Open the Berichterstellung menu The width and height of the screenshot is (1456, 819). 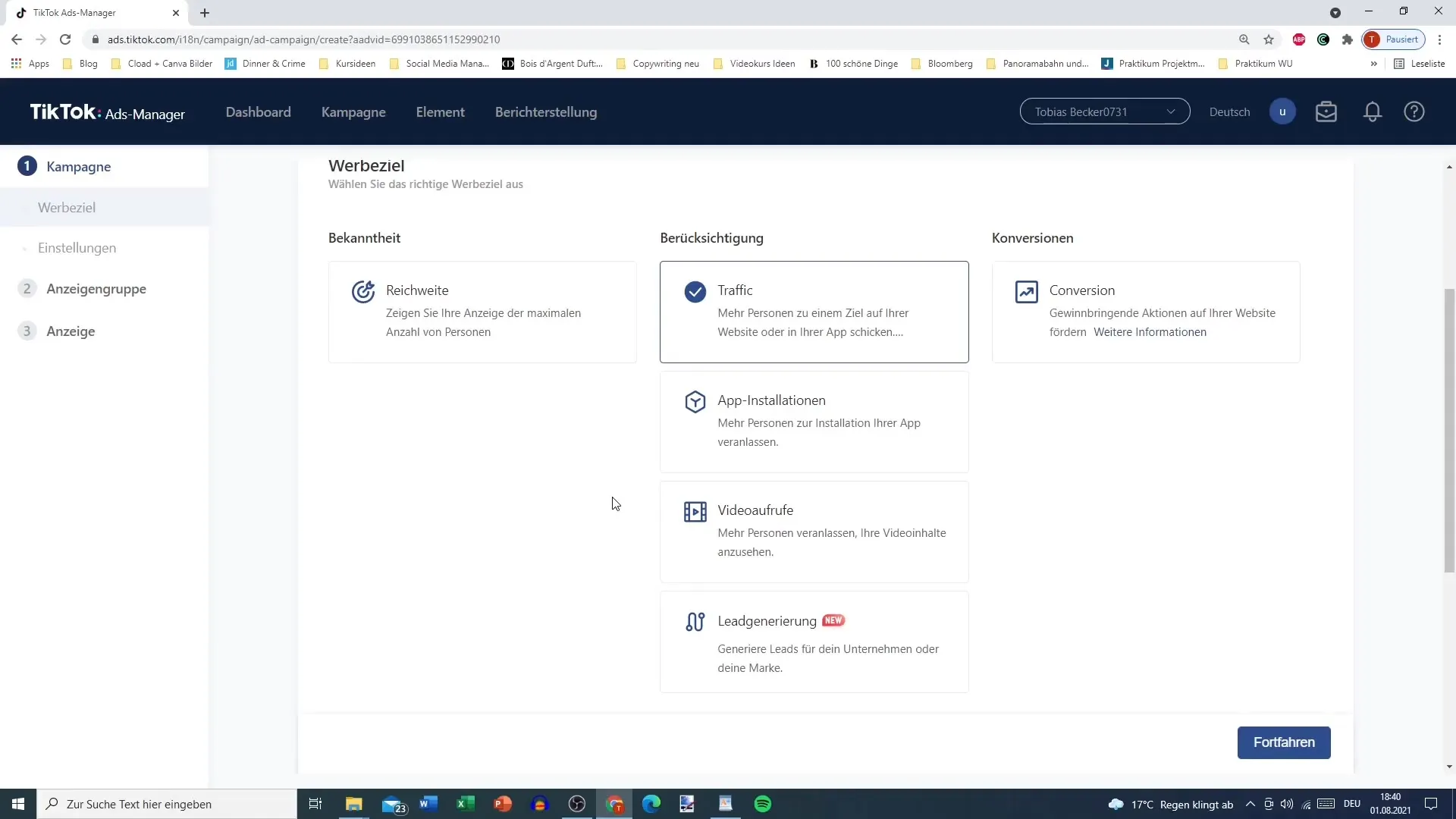[x=546, y=111]
